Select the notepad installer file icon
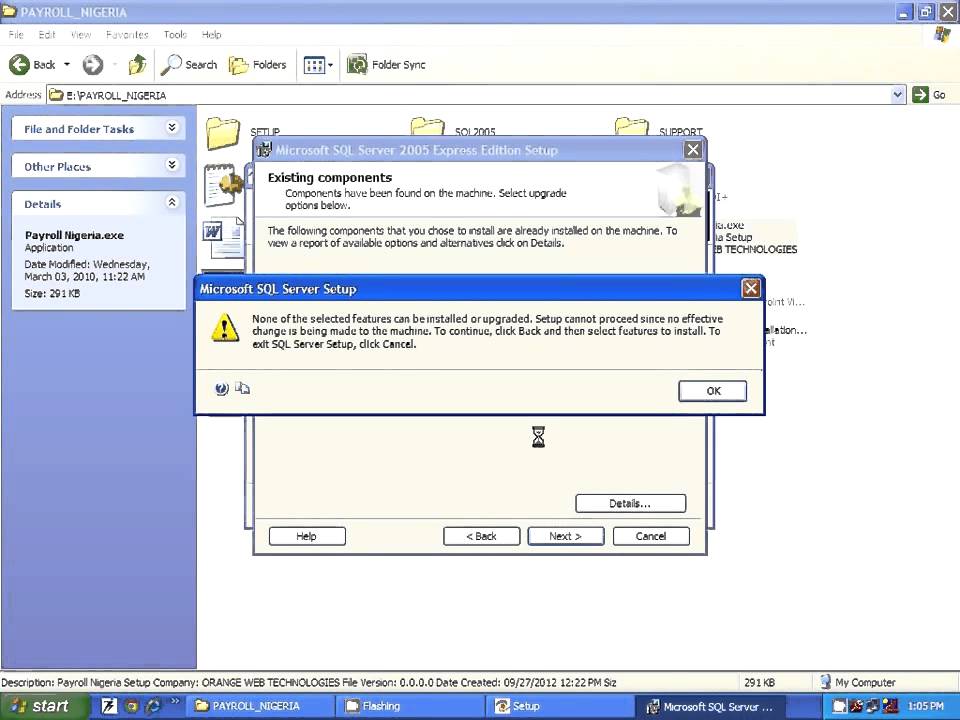The width and height of the screenshot is (960, 720). [x=223, y=184]
